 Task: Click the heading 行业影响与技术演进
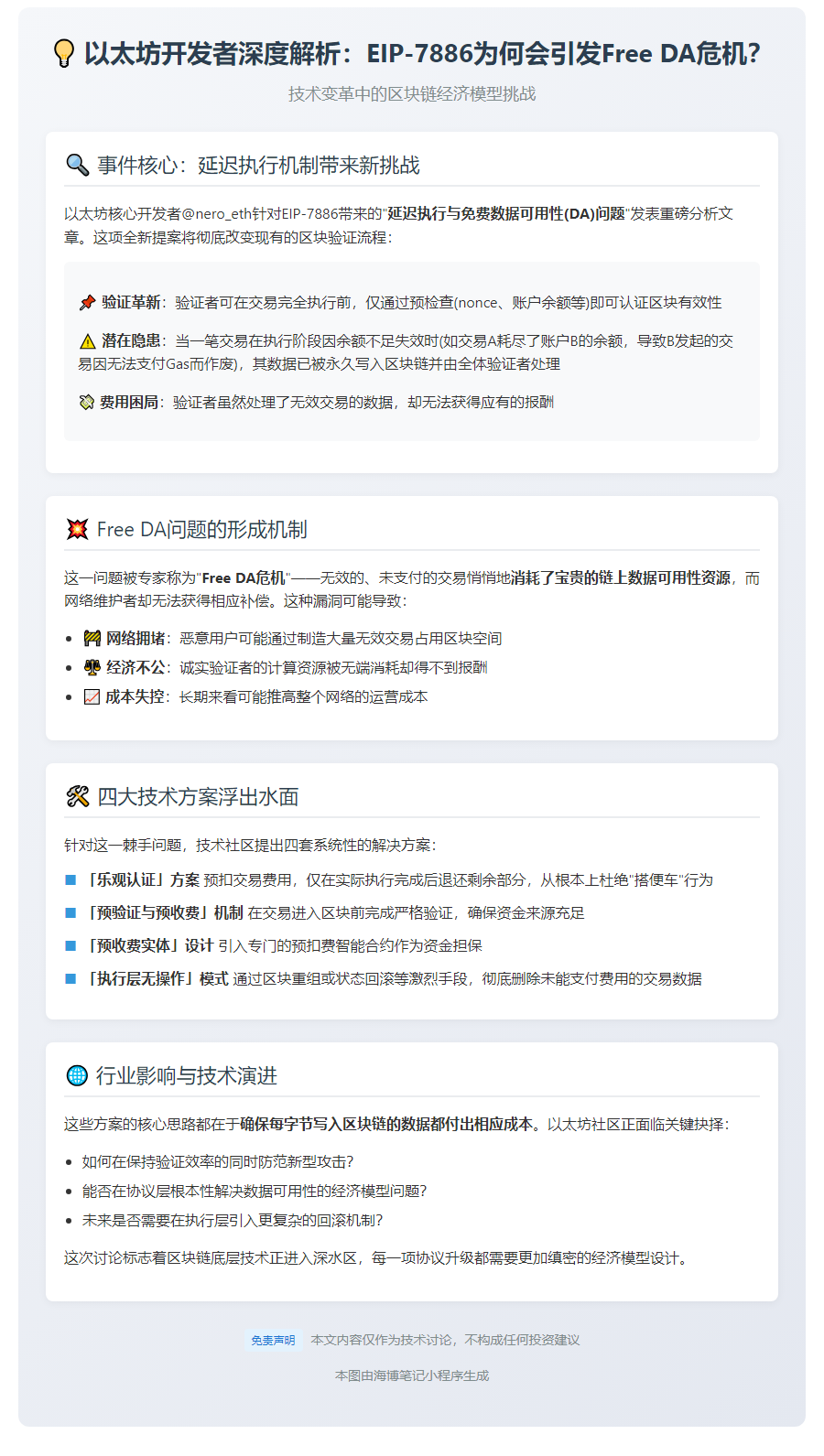coord(187,1075)
